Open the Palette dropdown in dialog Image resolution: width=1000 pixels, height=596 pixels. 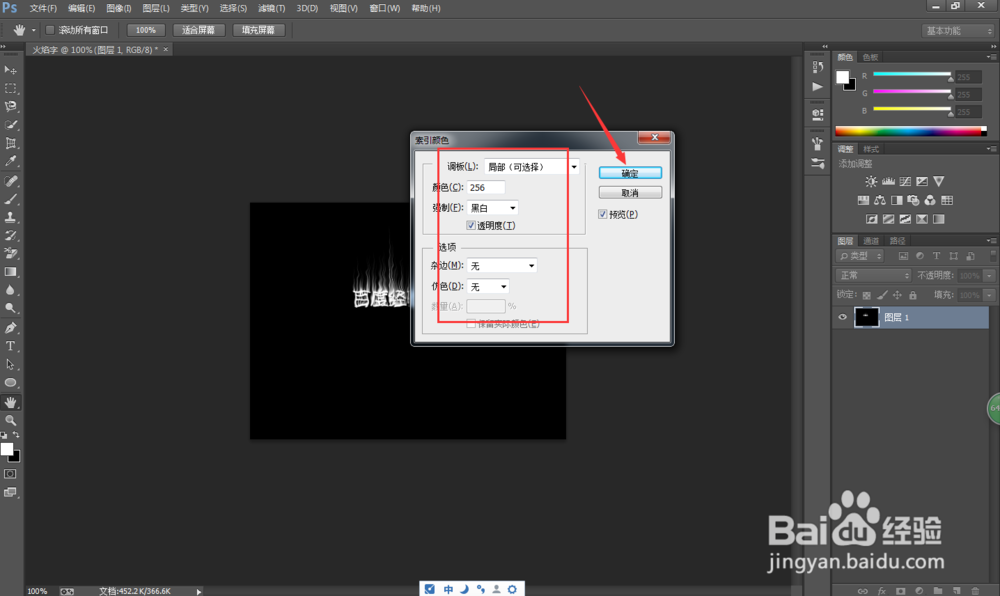(532, 167)
